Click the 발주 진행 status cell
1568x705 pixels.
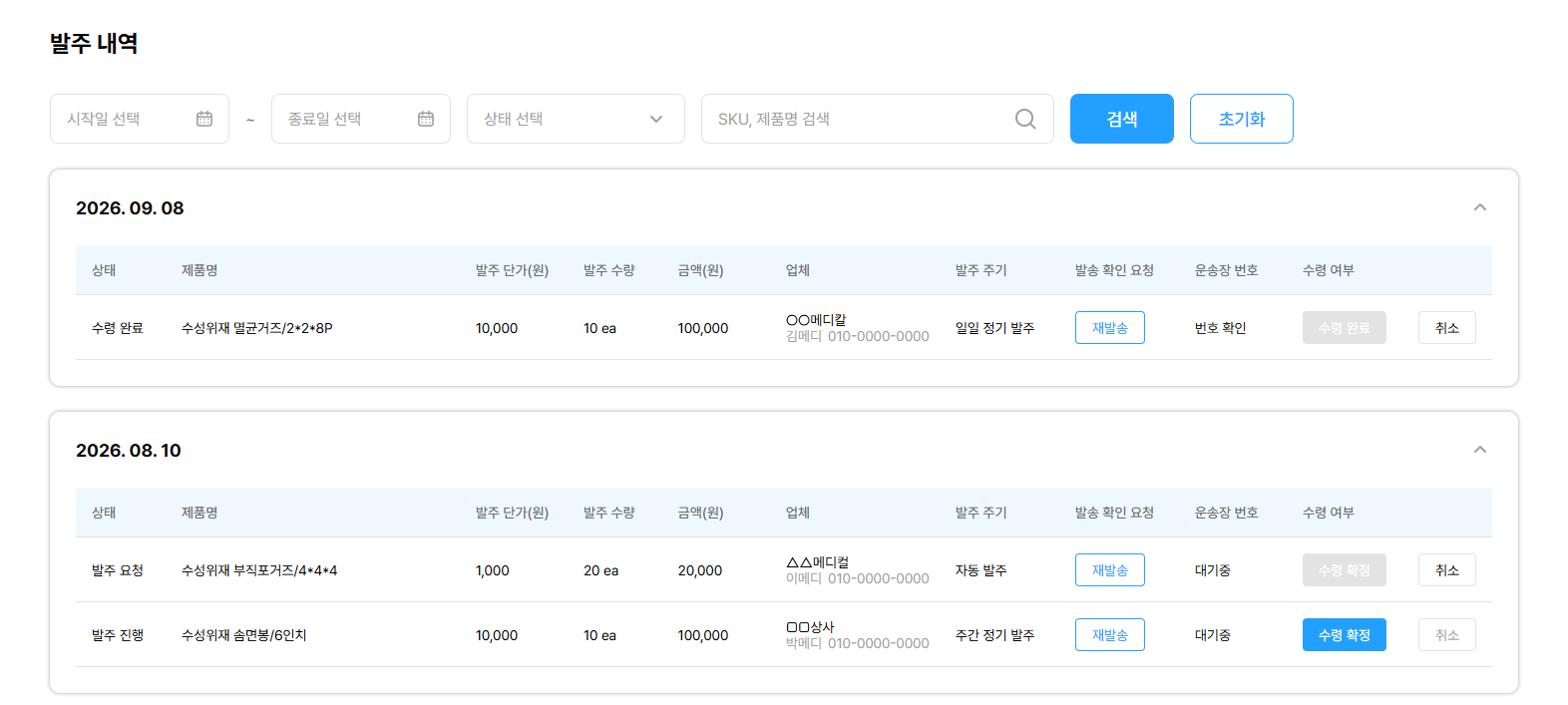(x=118, y=635)
